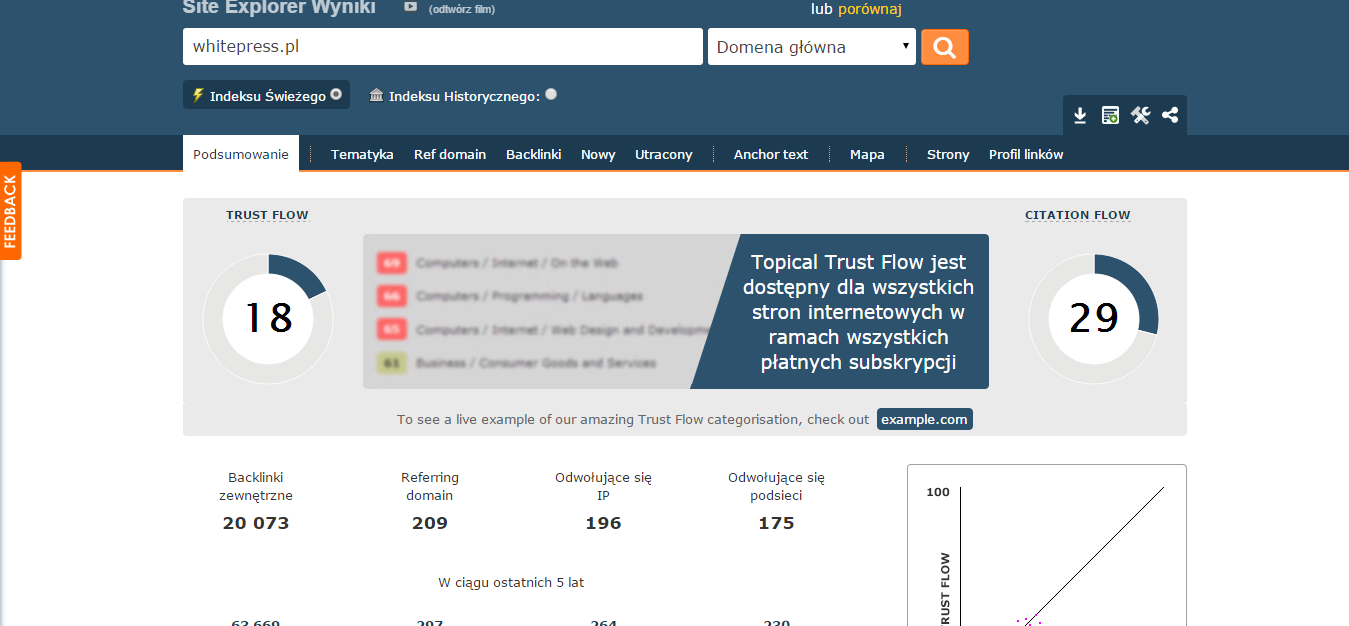Image resolution: width=1349 pixels, height=626 pixels.
Task: Click the lightning bolt Fresh Index icon
Action: [198, 96]
